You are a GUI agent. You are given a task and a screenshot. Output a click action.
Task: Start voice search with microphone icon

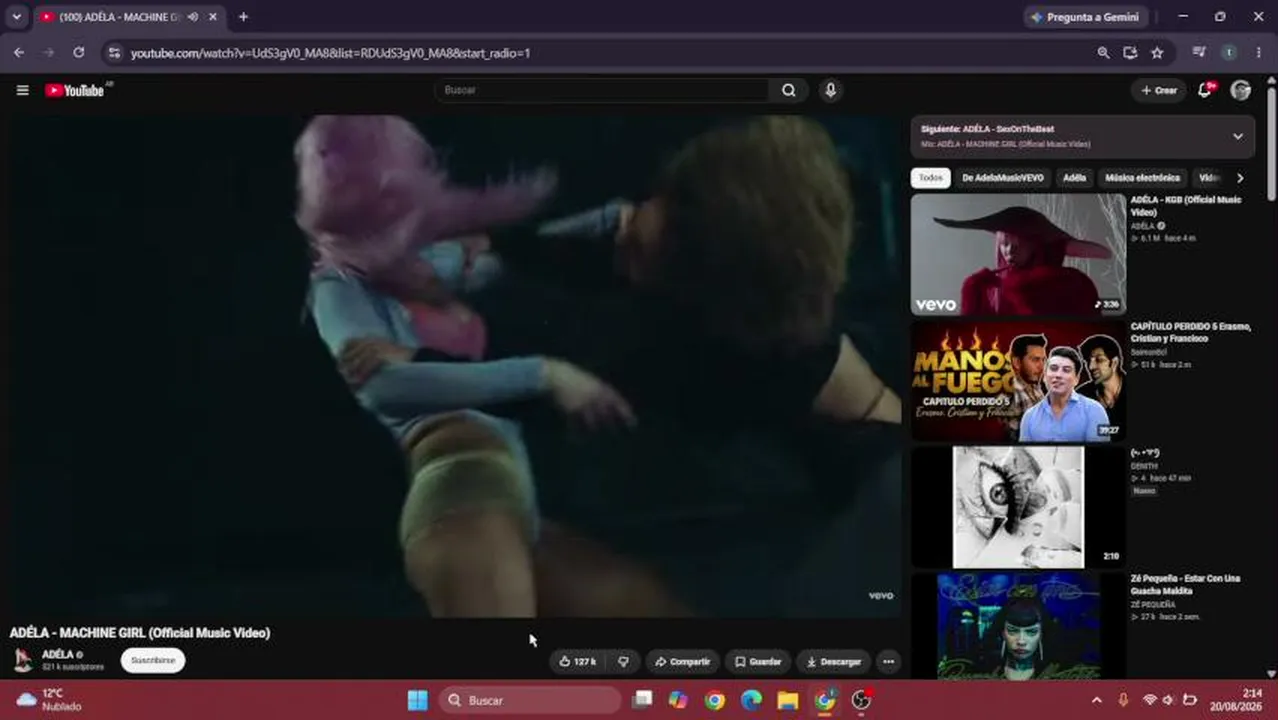click(x=830, y=90)
